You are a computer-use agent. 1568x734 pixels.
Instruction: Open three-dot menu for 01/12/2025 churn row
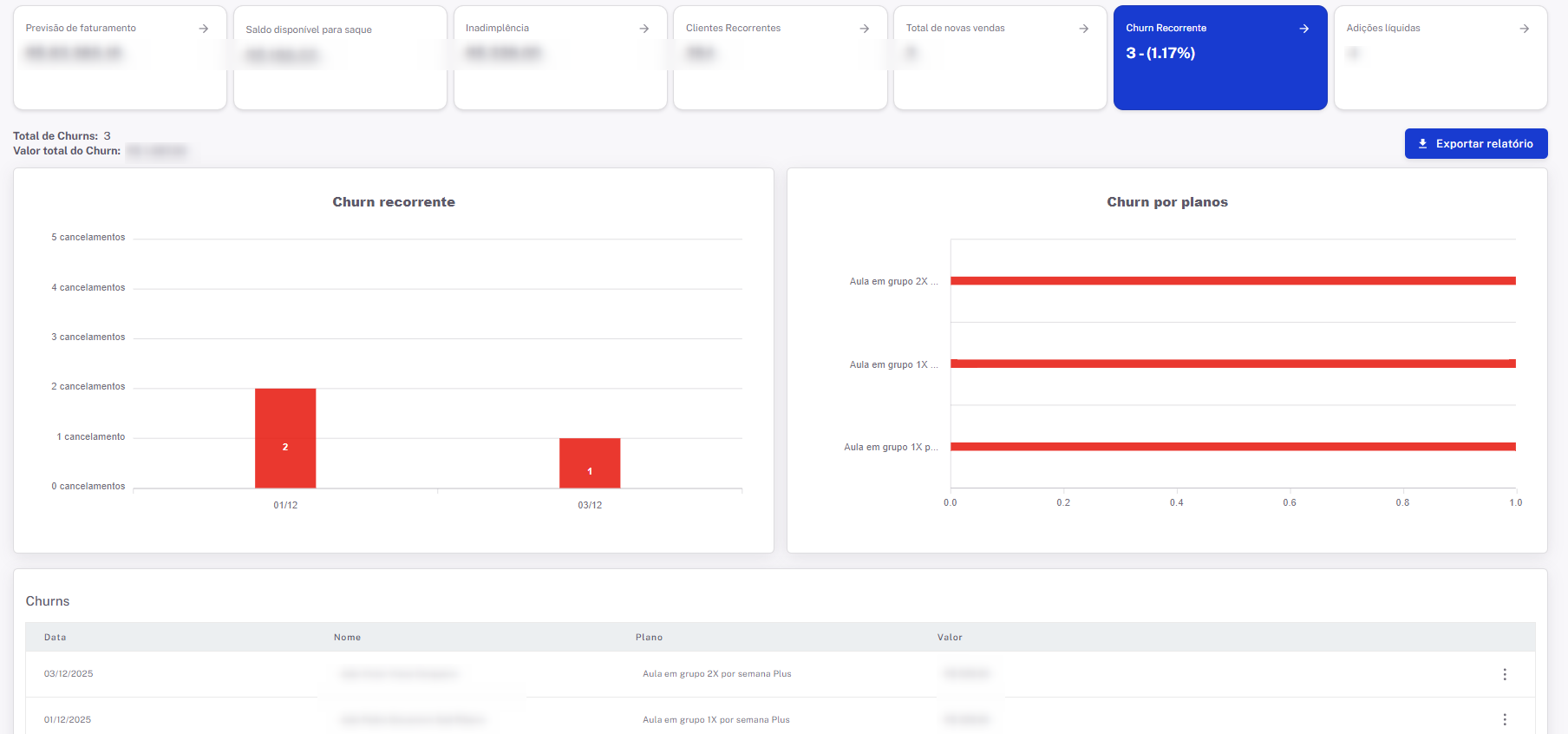tap(1504, 719)
